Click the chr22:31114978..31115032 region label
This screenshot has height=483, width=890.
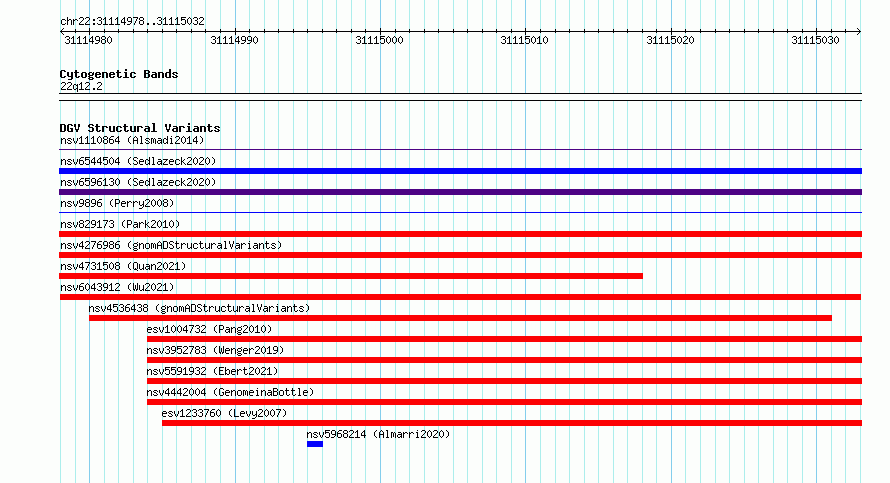pos(132,21)
